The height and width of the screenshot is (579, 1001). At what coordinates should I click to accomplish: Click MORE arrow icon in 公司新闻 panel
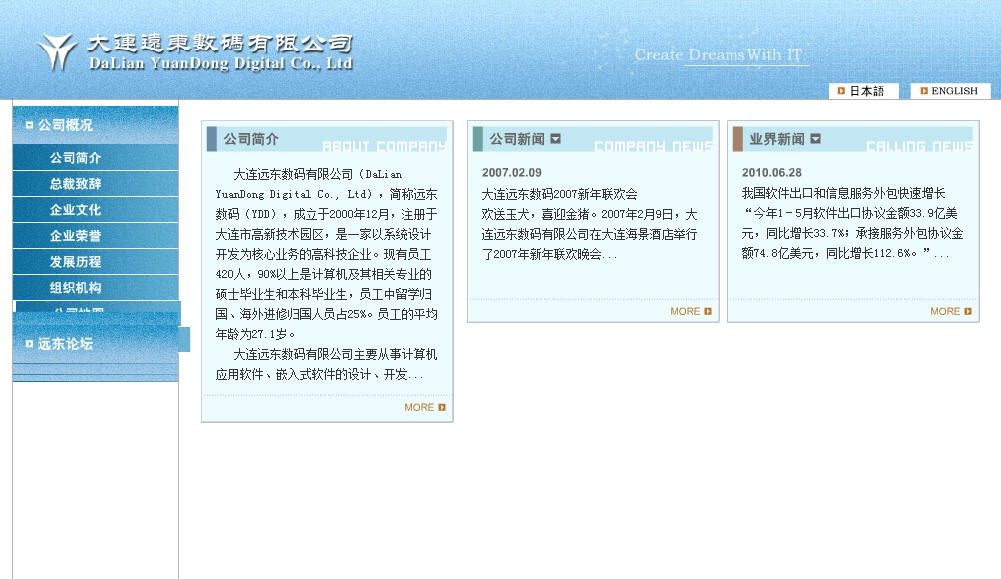pos(708,311)
